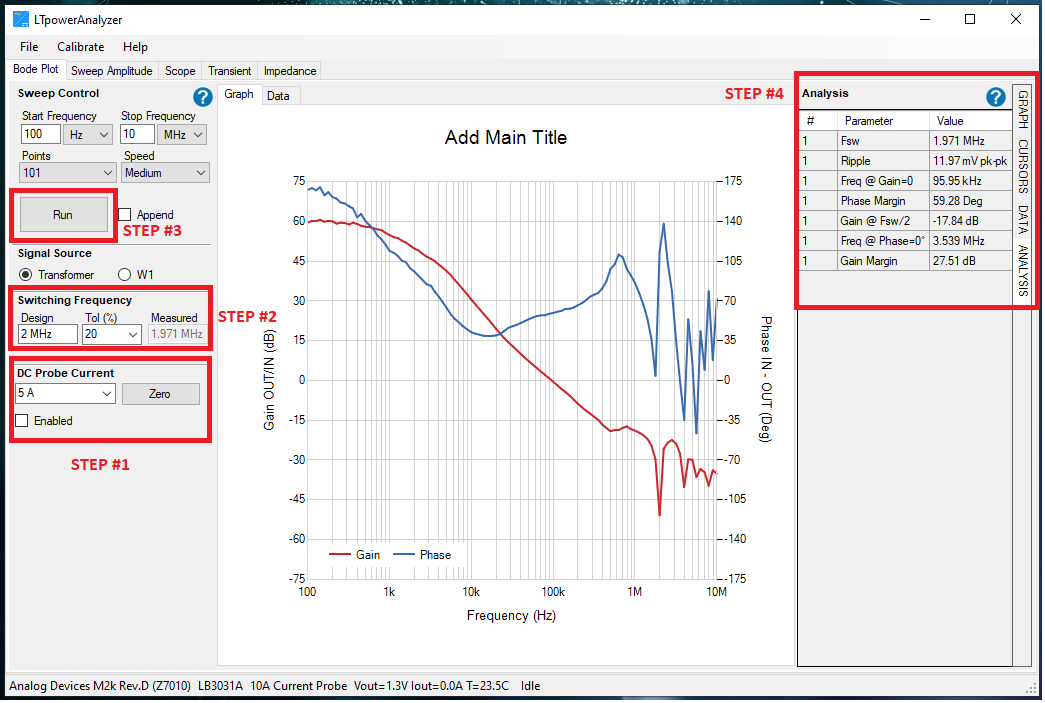Click the Design switching frequency field
The width and height of the screenshot is (1045, 703).
pos(48,334)
